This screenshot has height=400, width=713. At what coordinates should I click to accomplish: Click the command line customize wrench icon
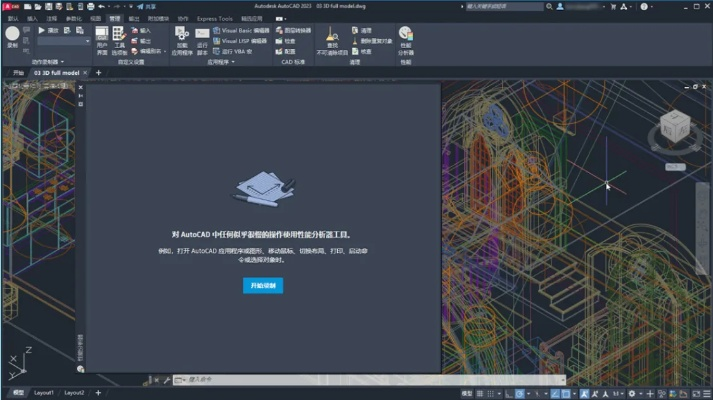(166, 380)
